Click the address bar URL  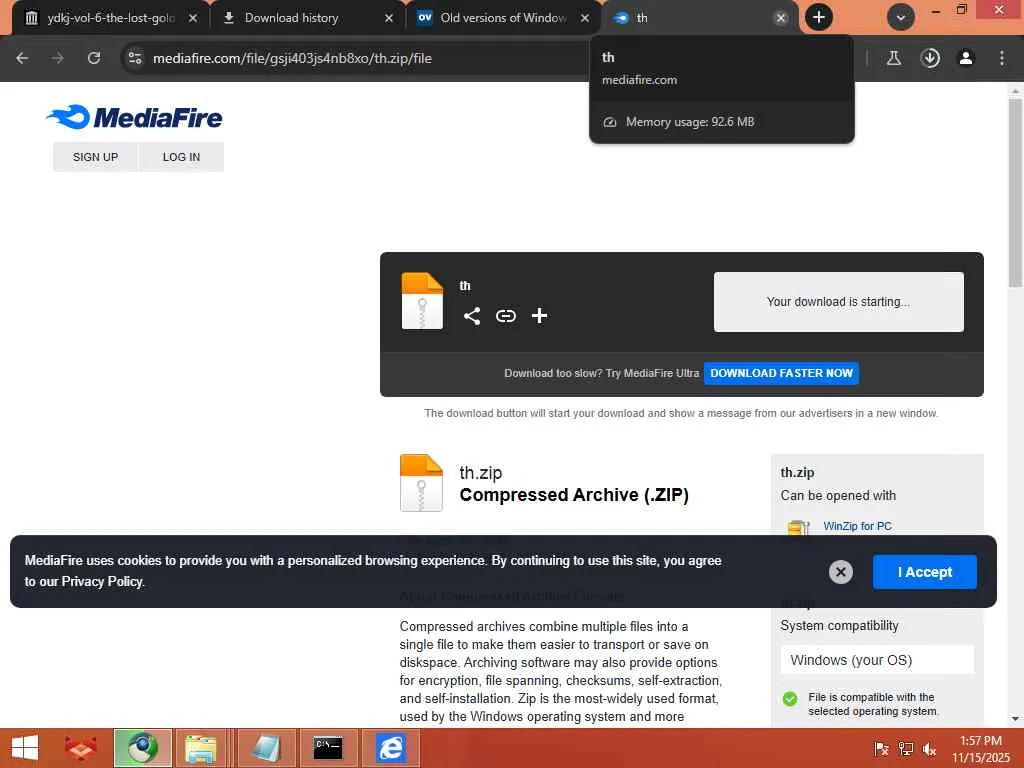coord(292,58)
